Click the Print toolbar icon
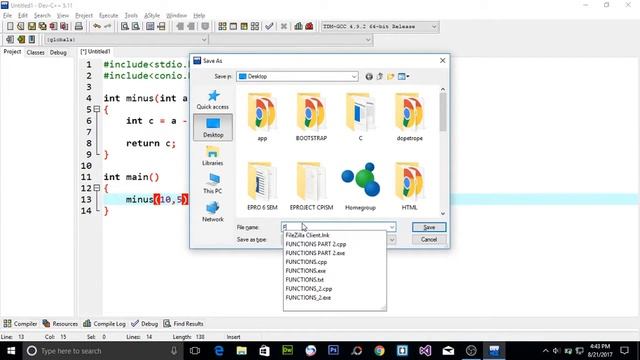The image size is (640, 360). click(79, 27)
